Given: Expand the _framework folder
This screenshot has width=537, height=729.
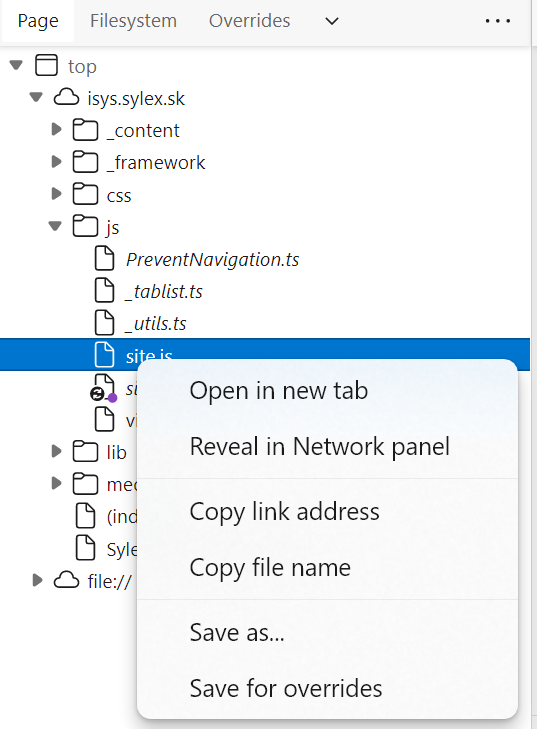Looking at the screenshot, I should pyautogui.click(x=56, y=162).
